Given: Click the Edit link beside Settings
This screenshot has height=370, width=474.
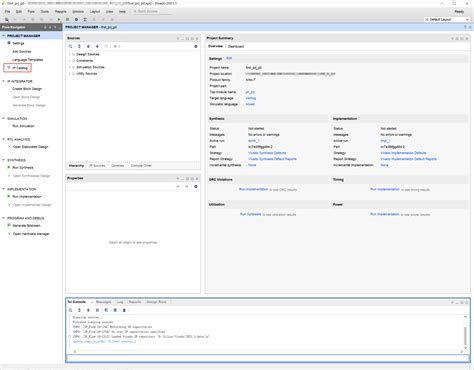Looking at the screenshot, I should point(229,58).
